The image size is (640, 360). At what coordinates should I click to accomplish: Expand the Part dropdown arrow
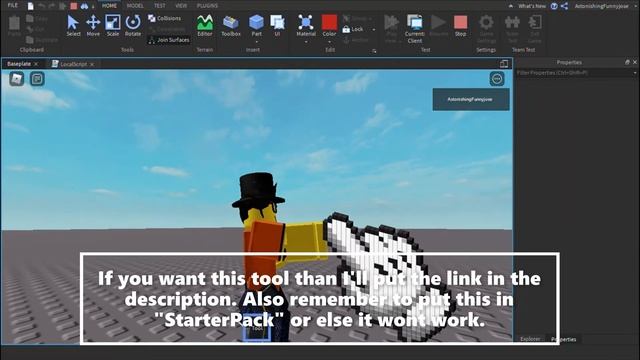(x=256, y=42)
